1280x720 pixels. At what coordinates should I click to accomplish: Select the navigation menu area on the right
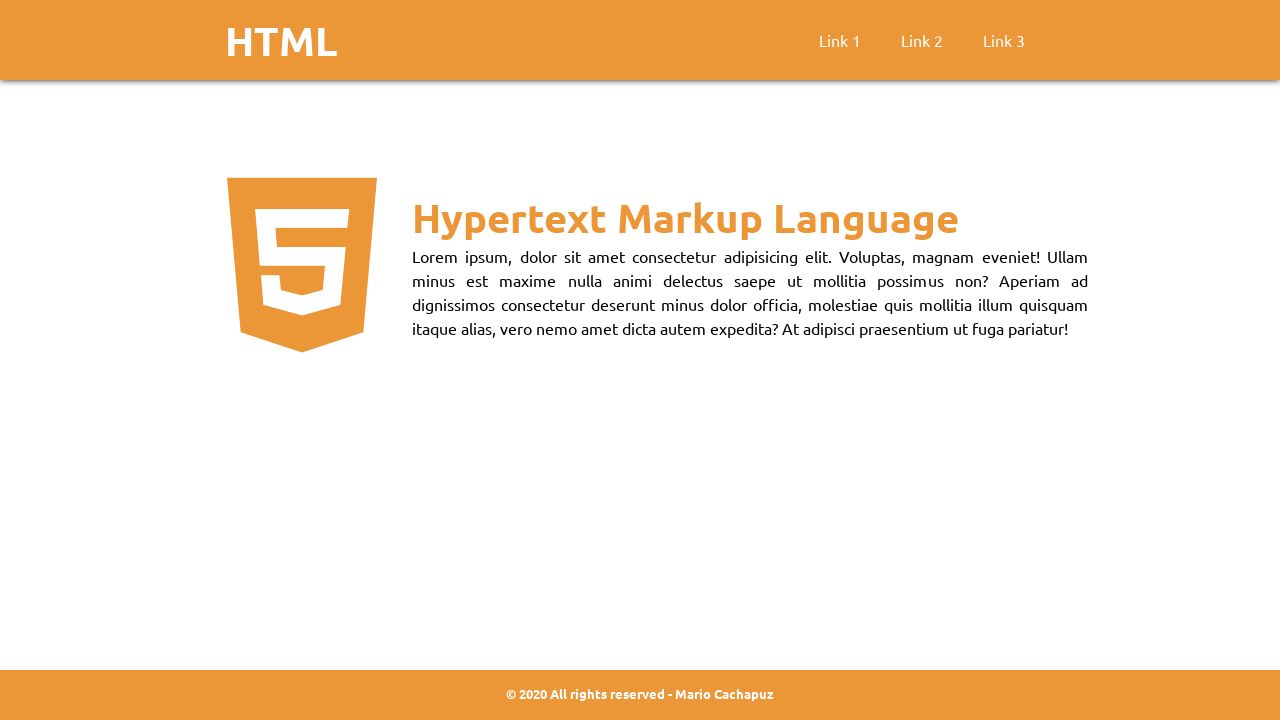(920, 41)
